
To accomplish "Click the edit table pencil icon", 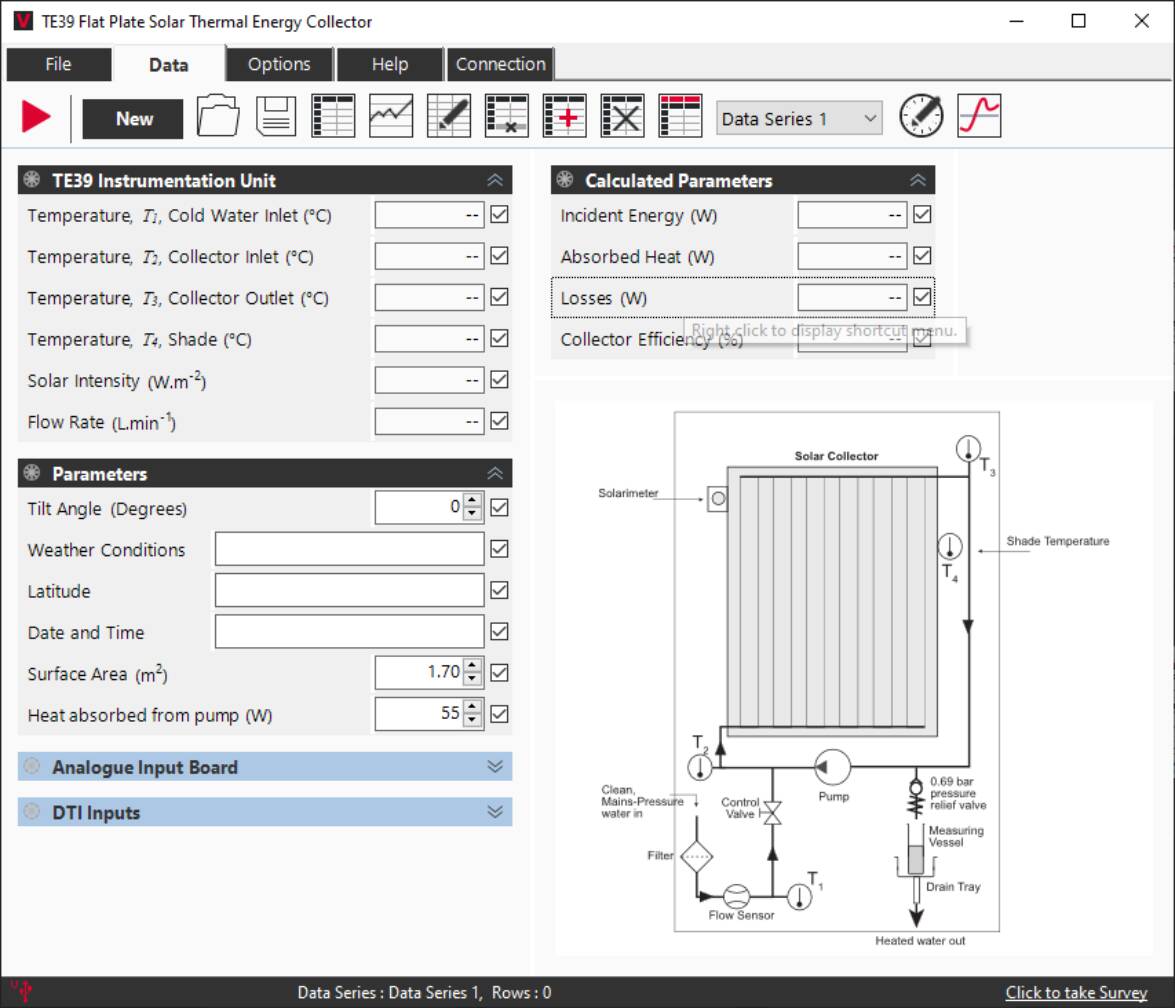I will click(448, 117).
